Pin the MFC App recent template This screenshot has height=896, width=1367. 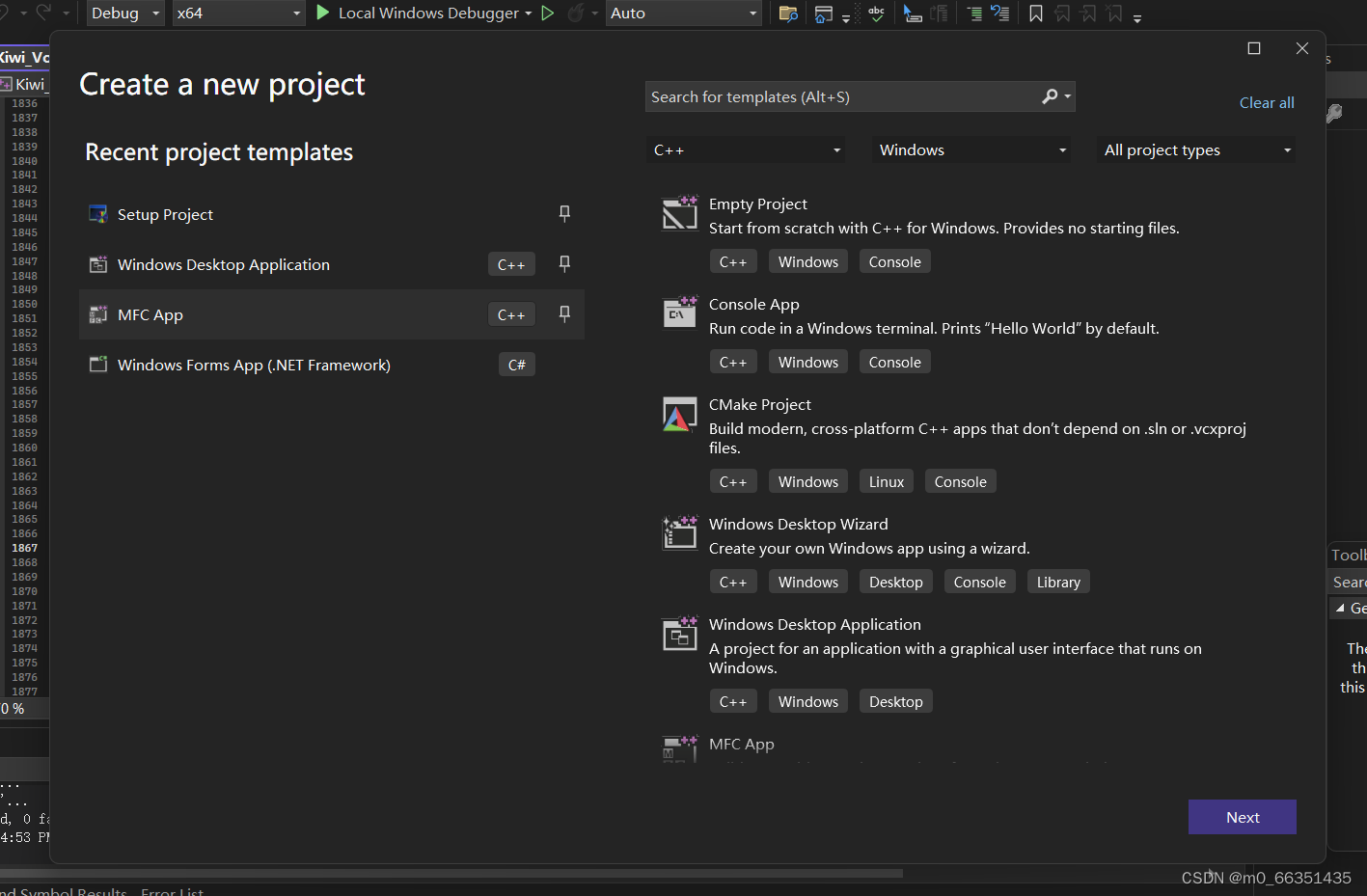coord(564,313)
